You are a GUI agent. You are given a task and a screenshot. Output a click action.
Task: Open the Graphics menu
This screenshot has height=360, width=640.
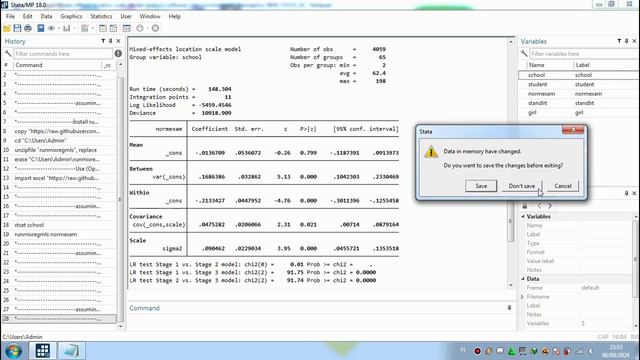[71, 16]
